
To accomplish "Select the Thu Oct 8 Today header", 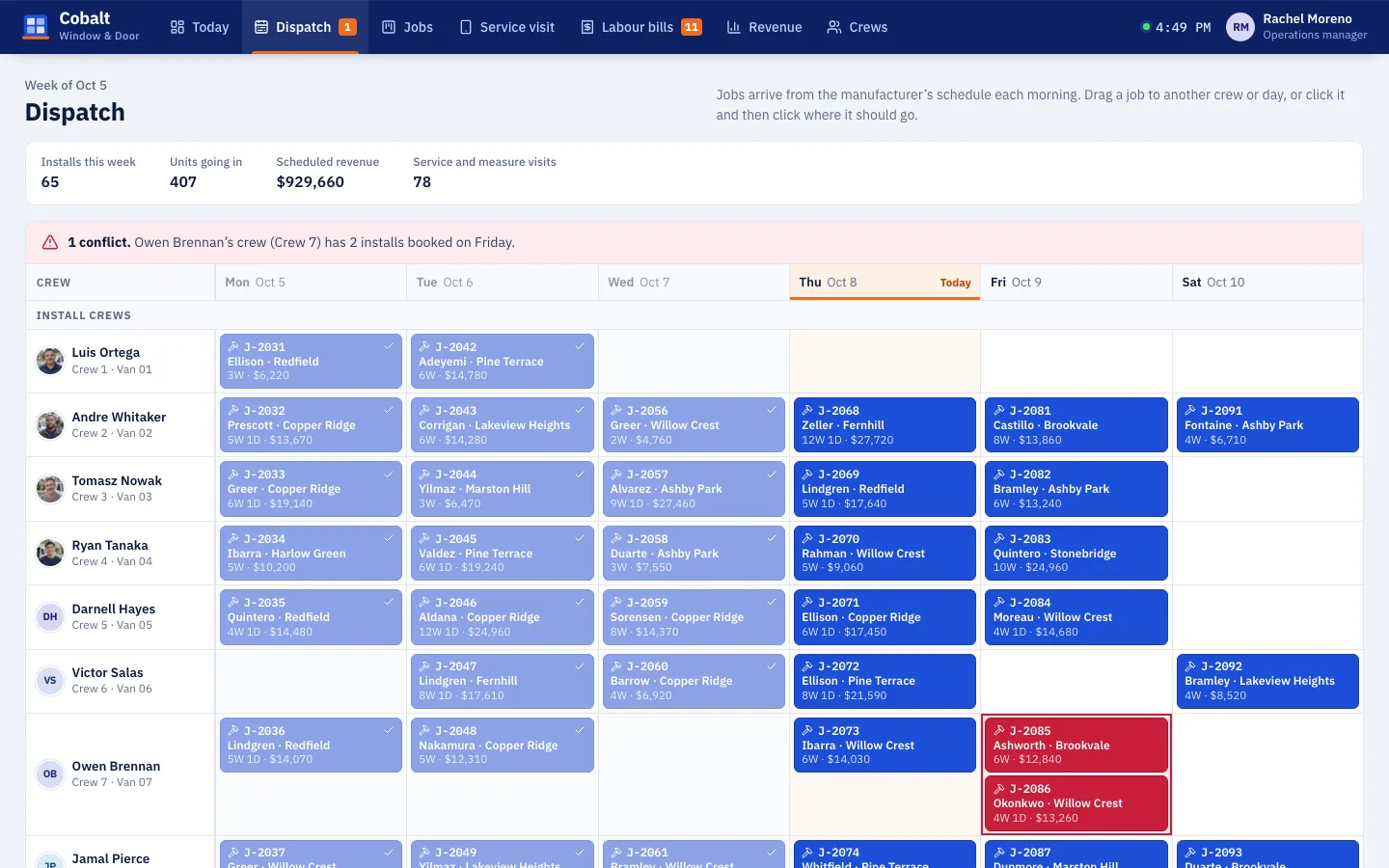I will coord(885,283).
